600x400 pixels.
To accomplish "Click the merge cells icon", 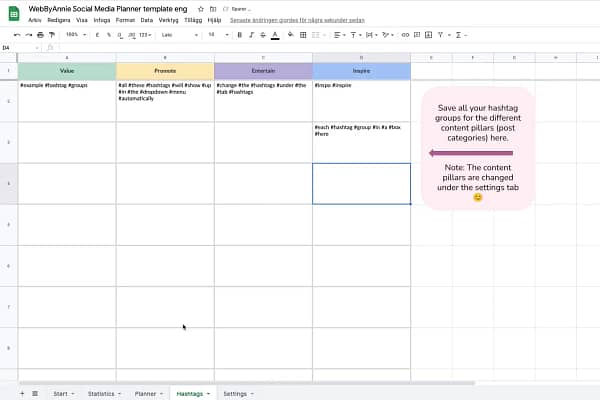I will coord(315,35).
